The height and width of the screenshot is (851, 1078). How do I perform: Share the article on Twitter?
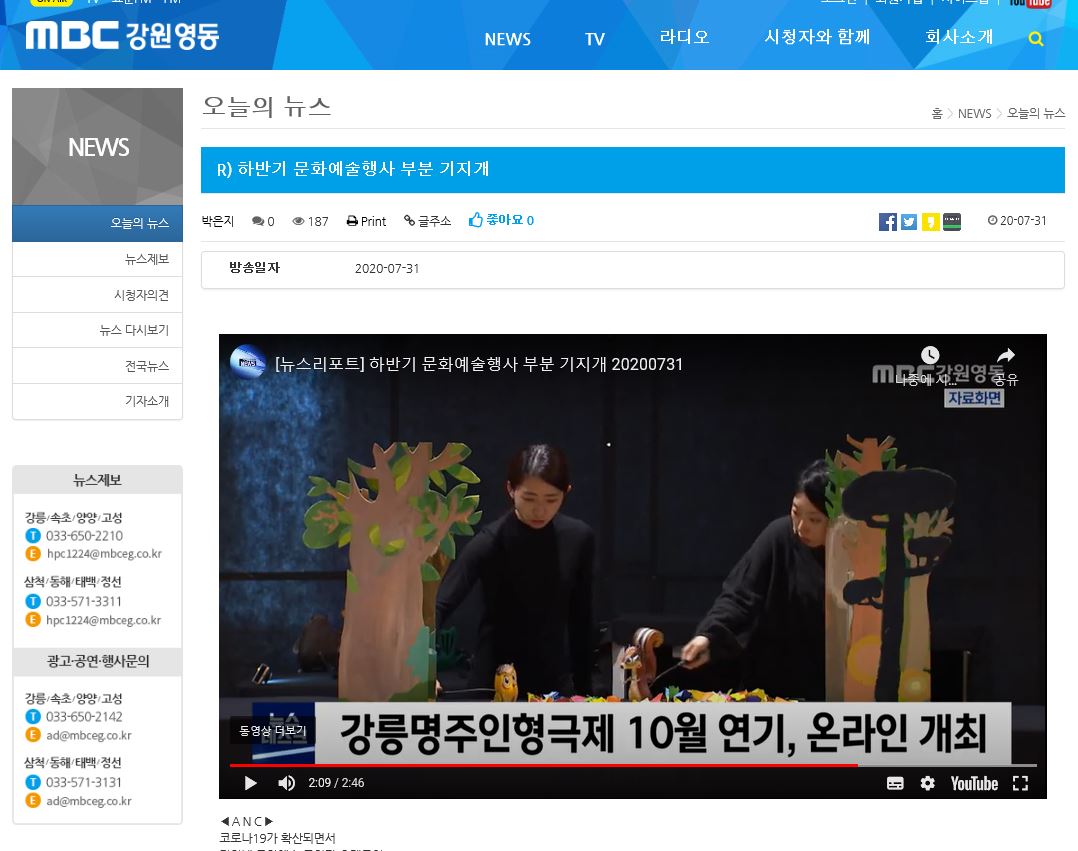click(909, 221)
